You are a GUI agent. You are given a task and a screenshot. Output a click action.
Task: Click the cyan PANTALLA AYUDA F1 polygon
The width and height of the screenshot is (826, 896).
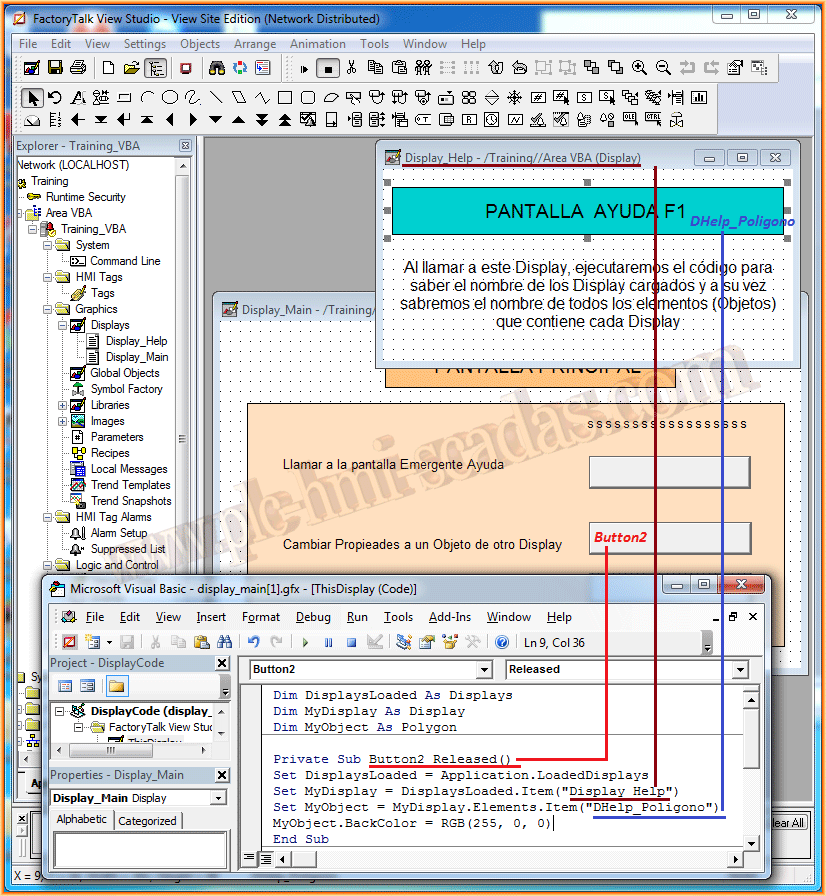pos(587,211)
